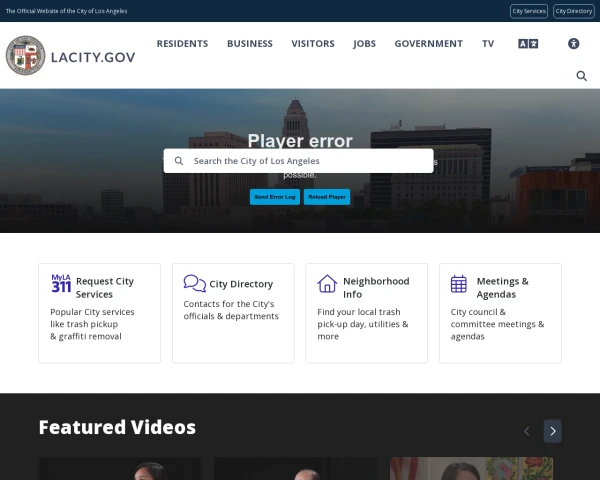Open the Government menu
Image resolution: width=600 pixels, height=480 pixels.
coord(428,44)
